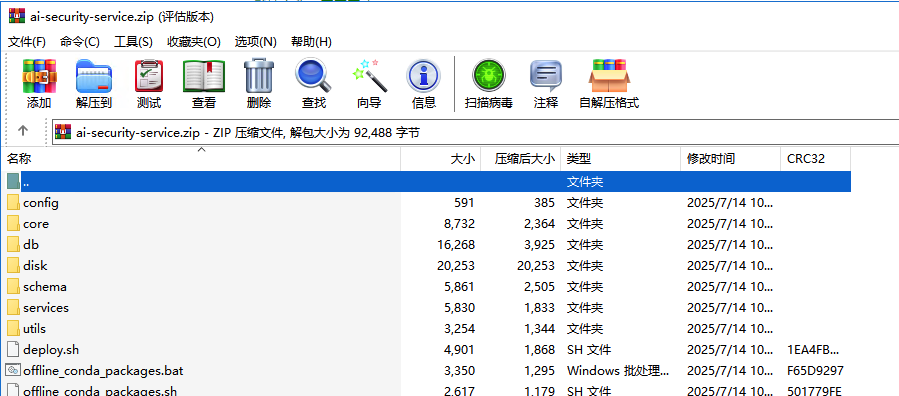The image size is (899, 396).
Task: Open the 命令(C) menu
Action: [80, 42]
